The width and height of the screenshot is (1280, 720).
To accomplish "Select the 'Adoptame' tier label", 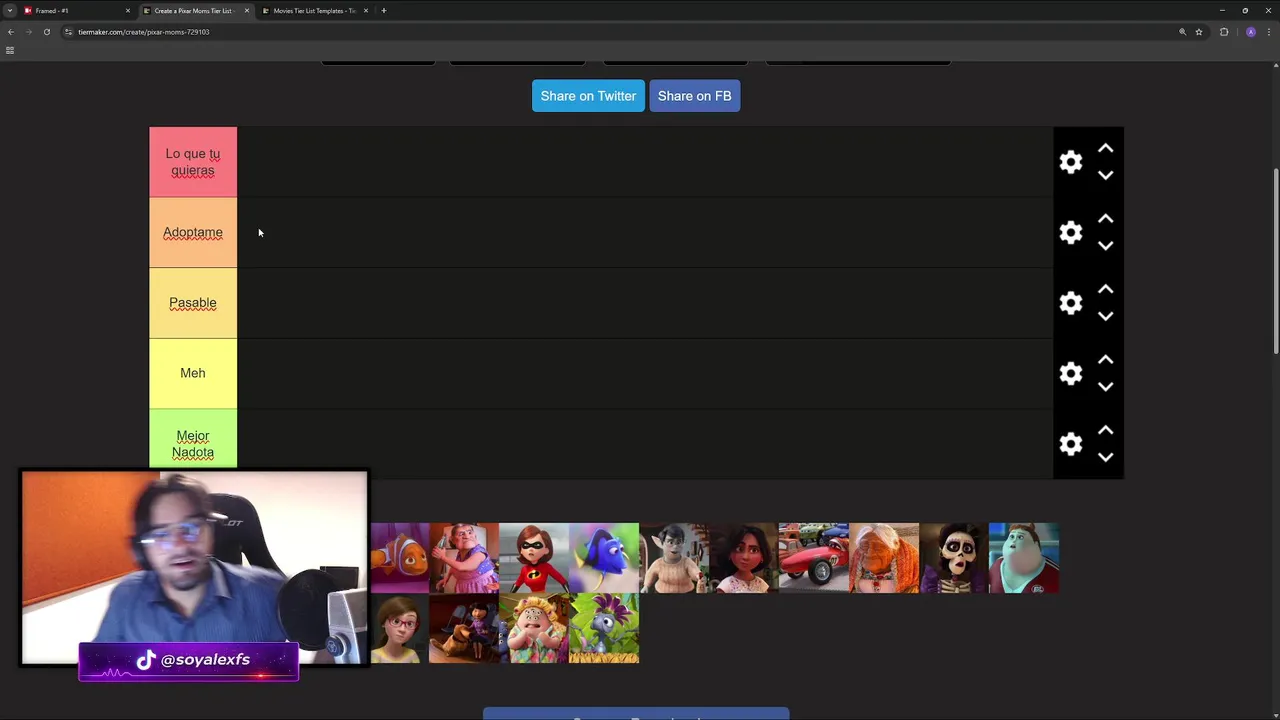I will tap(193, 232).
